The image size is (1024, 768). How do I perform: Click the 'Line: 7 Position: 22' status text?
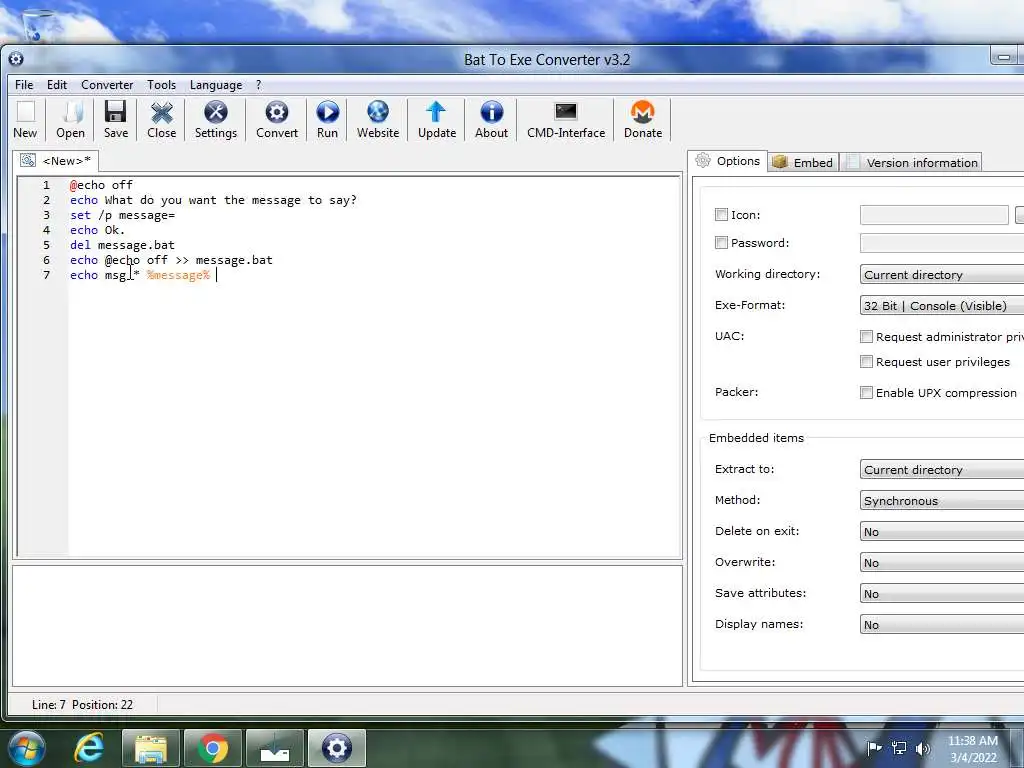pyautogui.click(x=82, y=705)
